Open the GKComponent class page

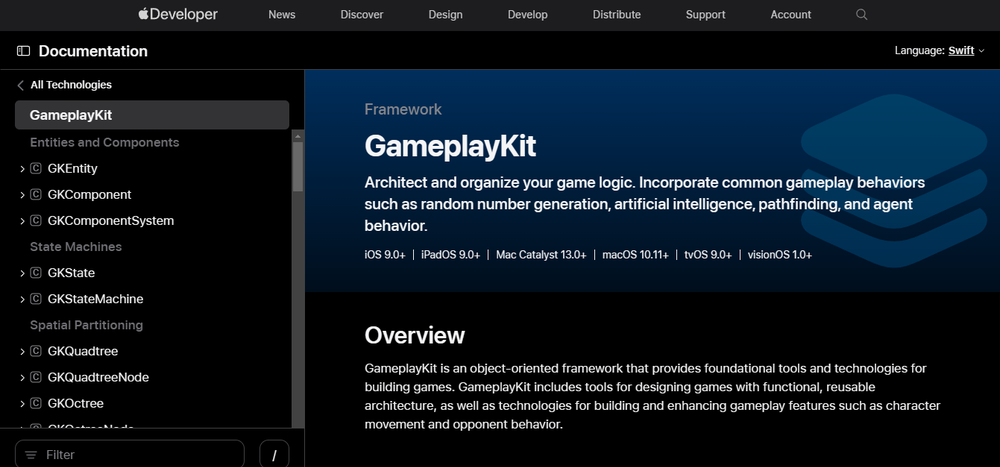click(89, 195)
